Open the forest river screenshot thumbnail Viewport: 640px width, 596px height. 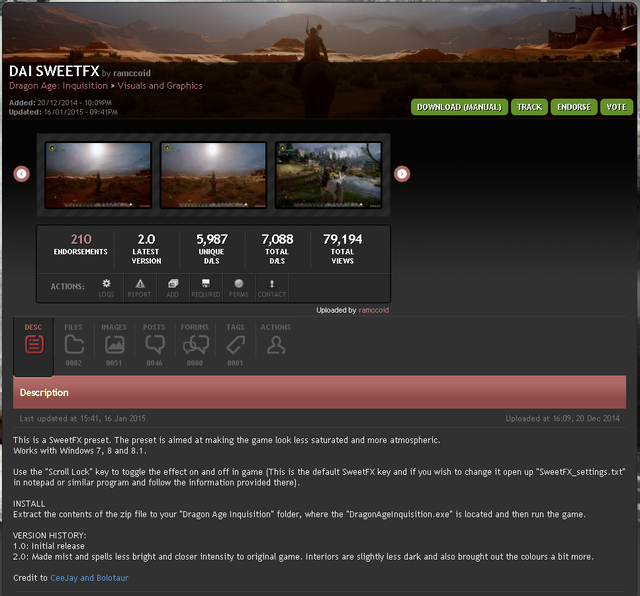pos(329,175)
